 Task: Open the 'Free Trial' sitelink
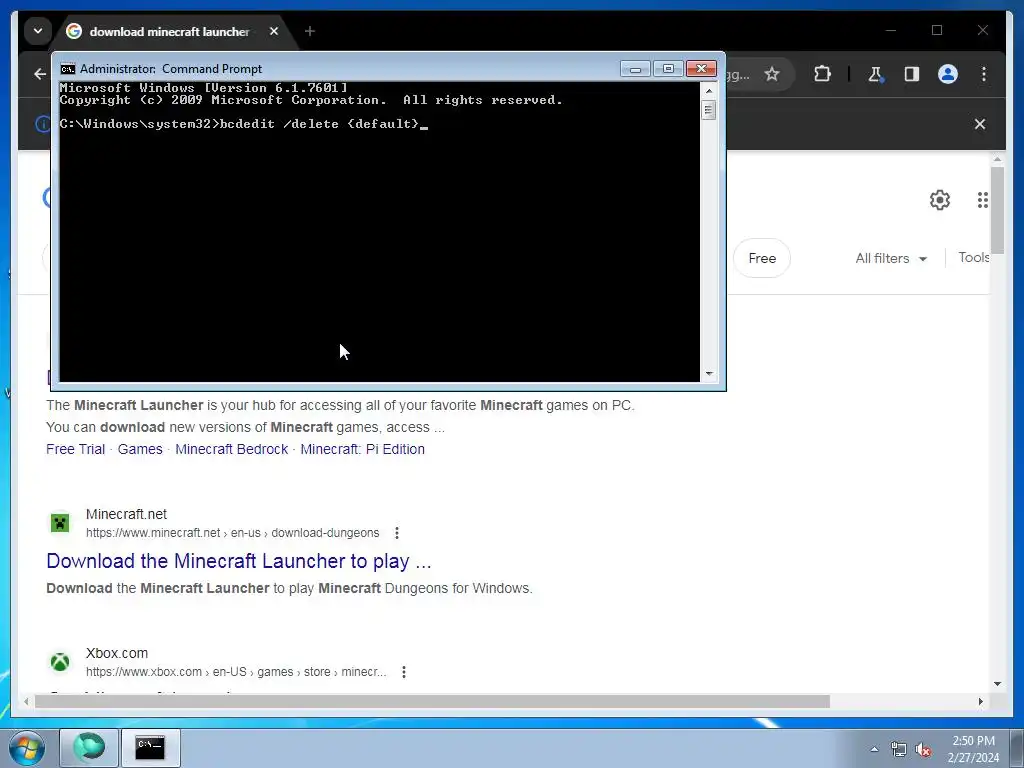(x=75, y=449)
